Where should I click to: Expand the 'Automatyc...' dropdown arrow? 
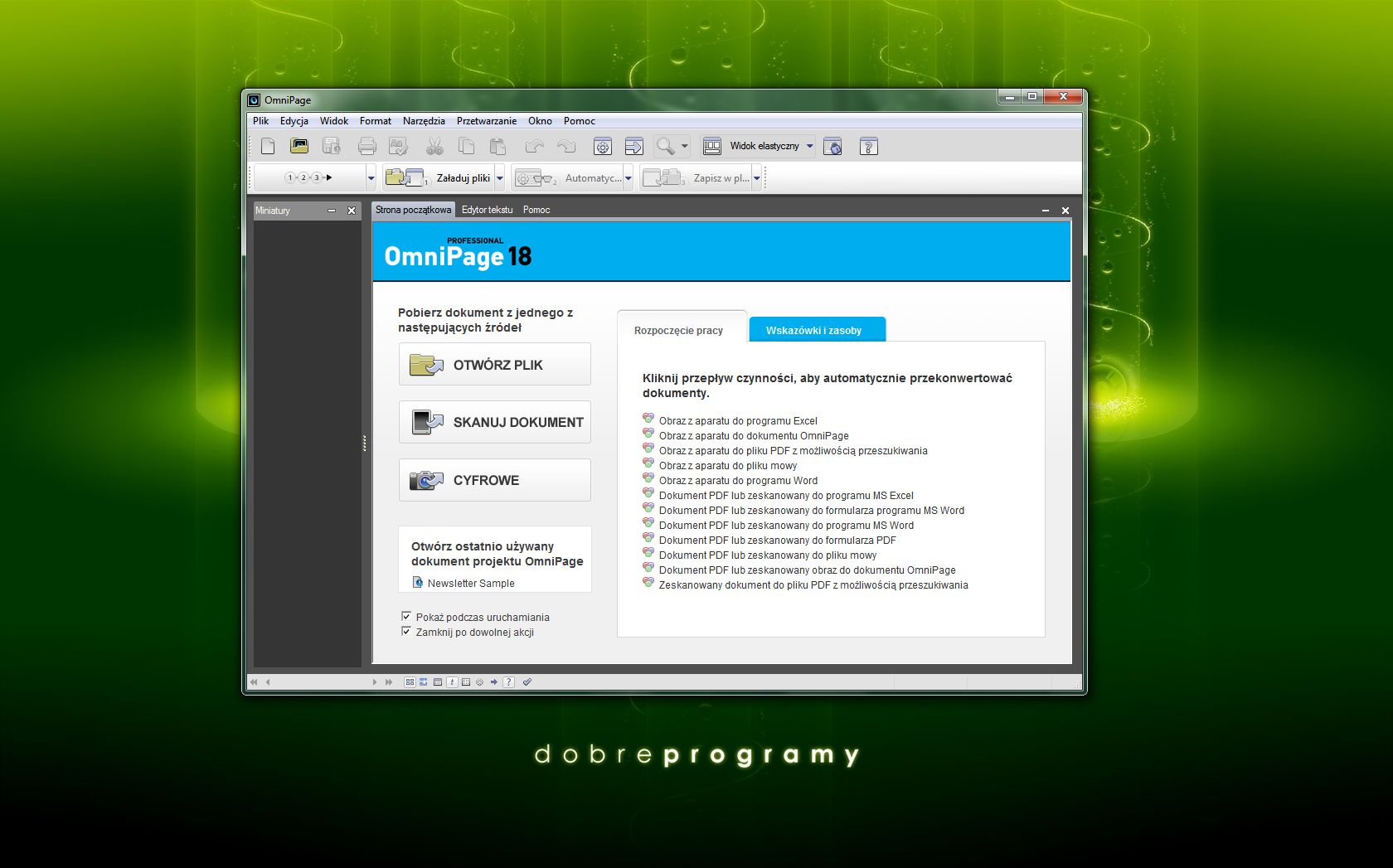coord(629,177)
